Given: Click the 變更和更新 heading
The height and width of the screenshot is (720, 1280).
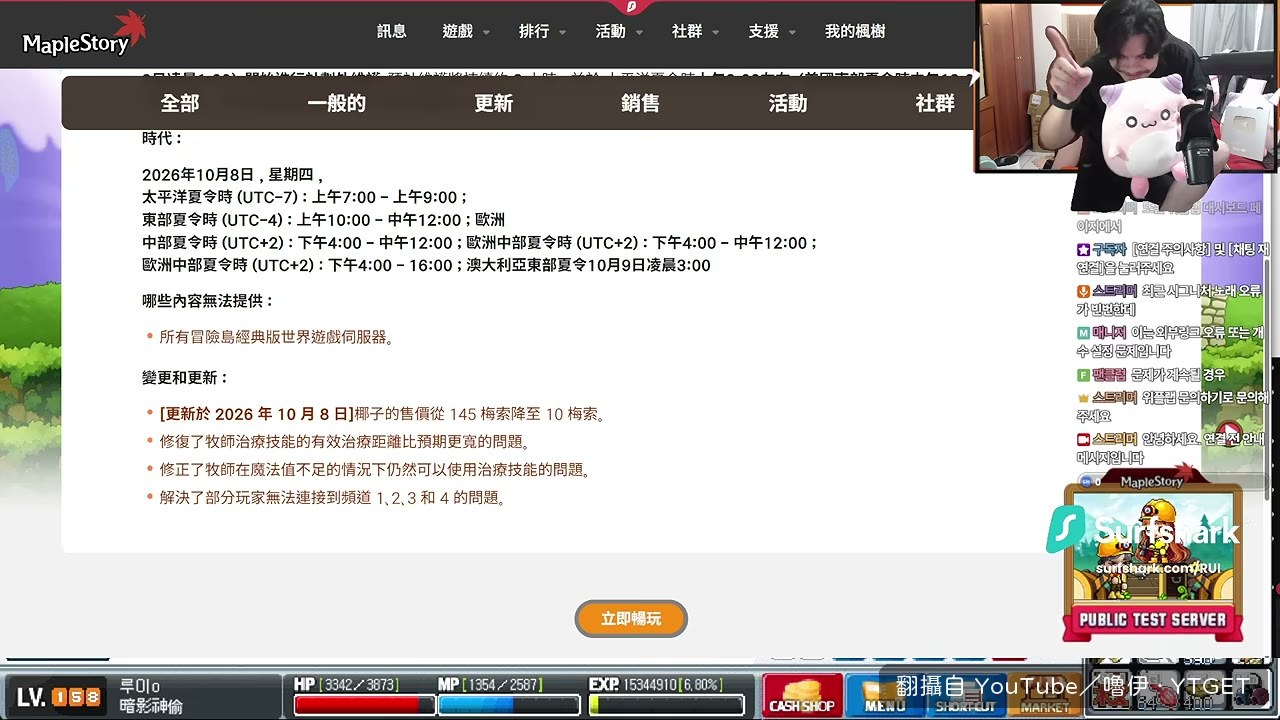Looking at the screenshot, I should 186,378.
